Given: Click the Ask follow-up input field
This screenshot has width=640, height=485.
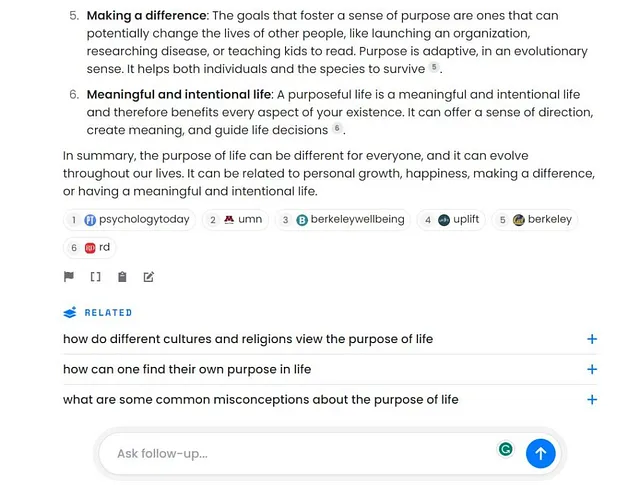Looking at the screenshot, I should point(304,453).
